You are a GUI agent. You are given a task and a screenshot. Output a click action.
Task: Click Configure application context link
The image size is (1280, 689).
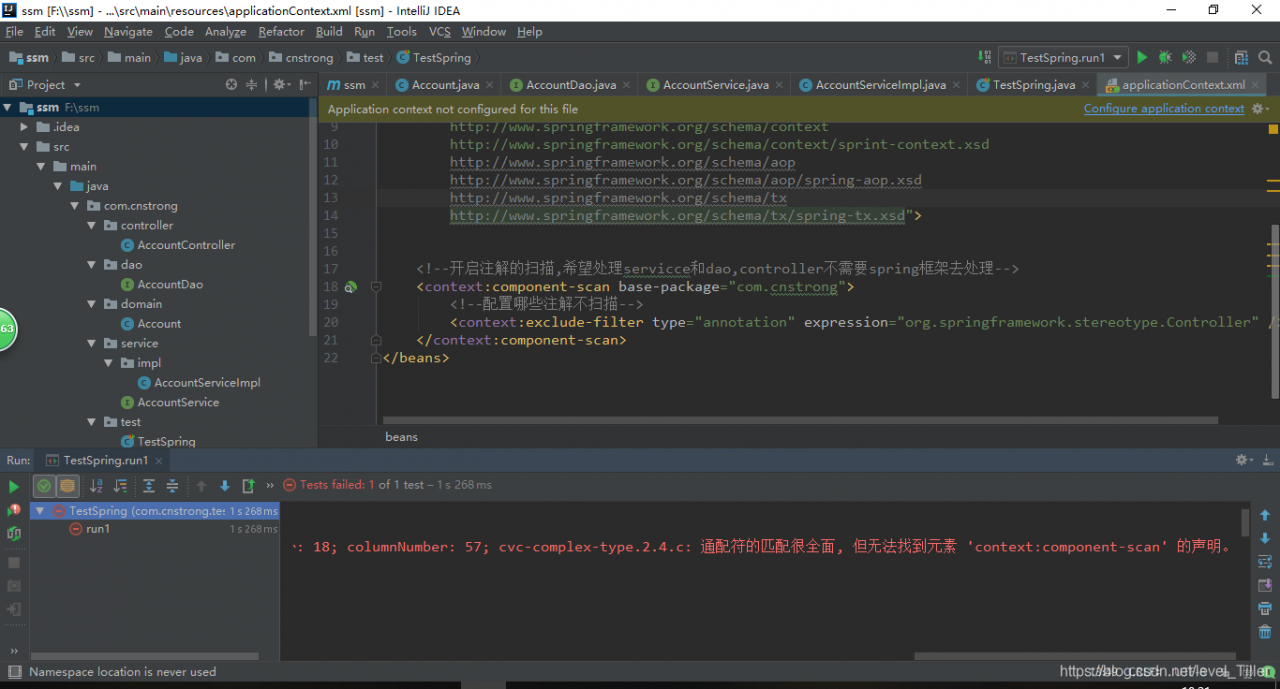point(1164,108)
